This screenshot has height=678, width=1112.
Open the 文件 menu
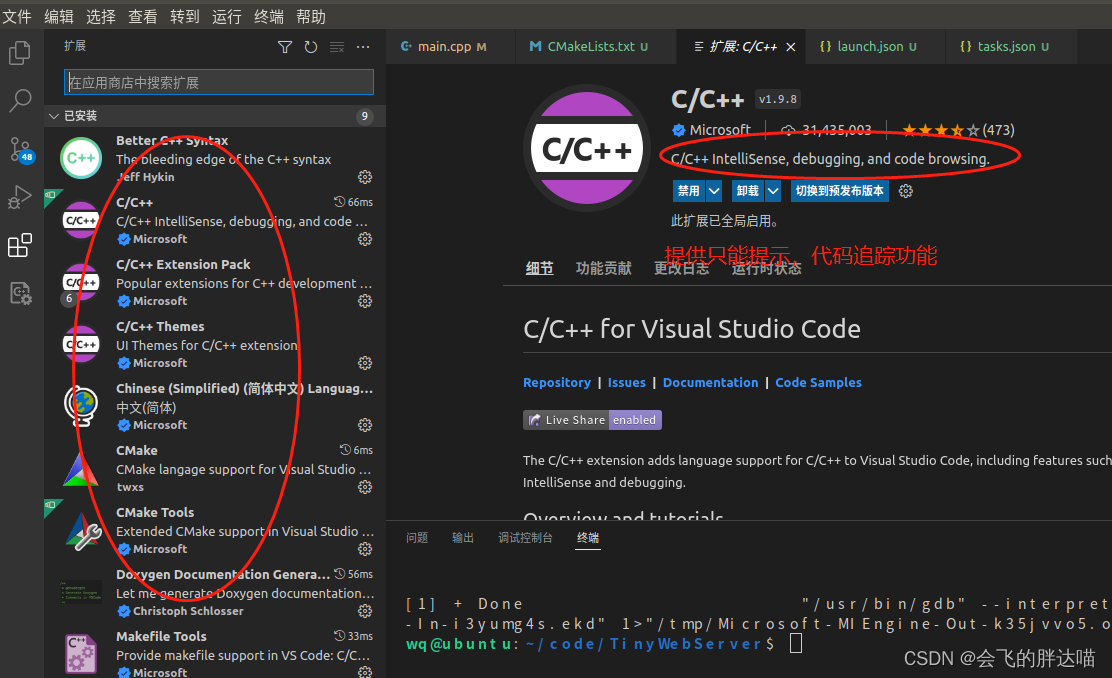coord(16,16)
